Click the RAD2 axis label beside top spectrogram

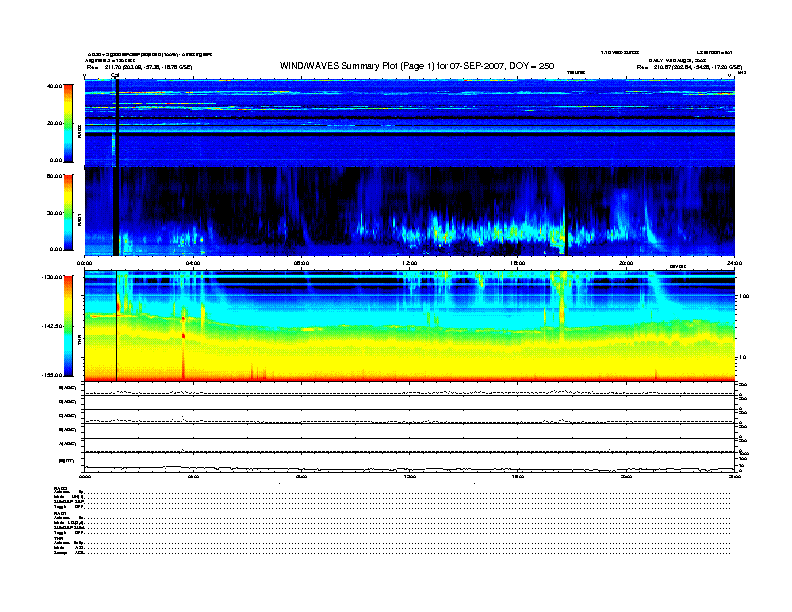coord(79,132)
